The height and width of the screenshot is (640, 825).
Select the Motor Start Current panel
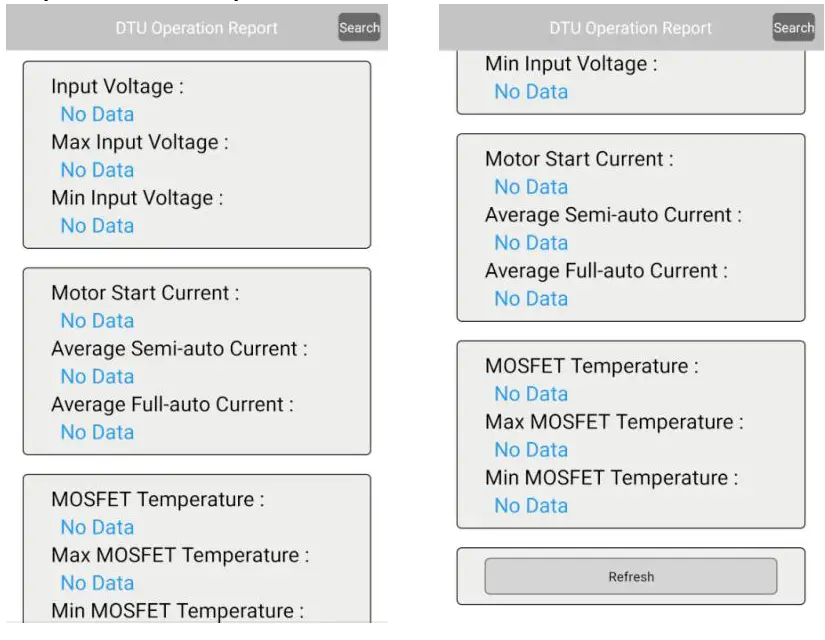click(195, 360)
